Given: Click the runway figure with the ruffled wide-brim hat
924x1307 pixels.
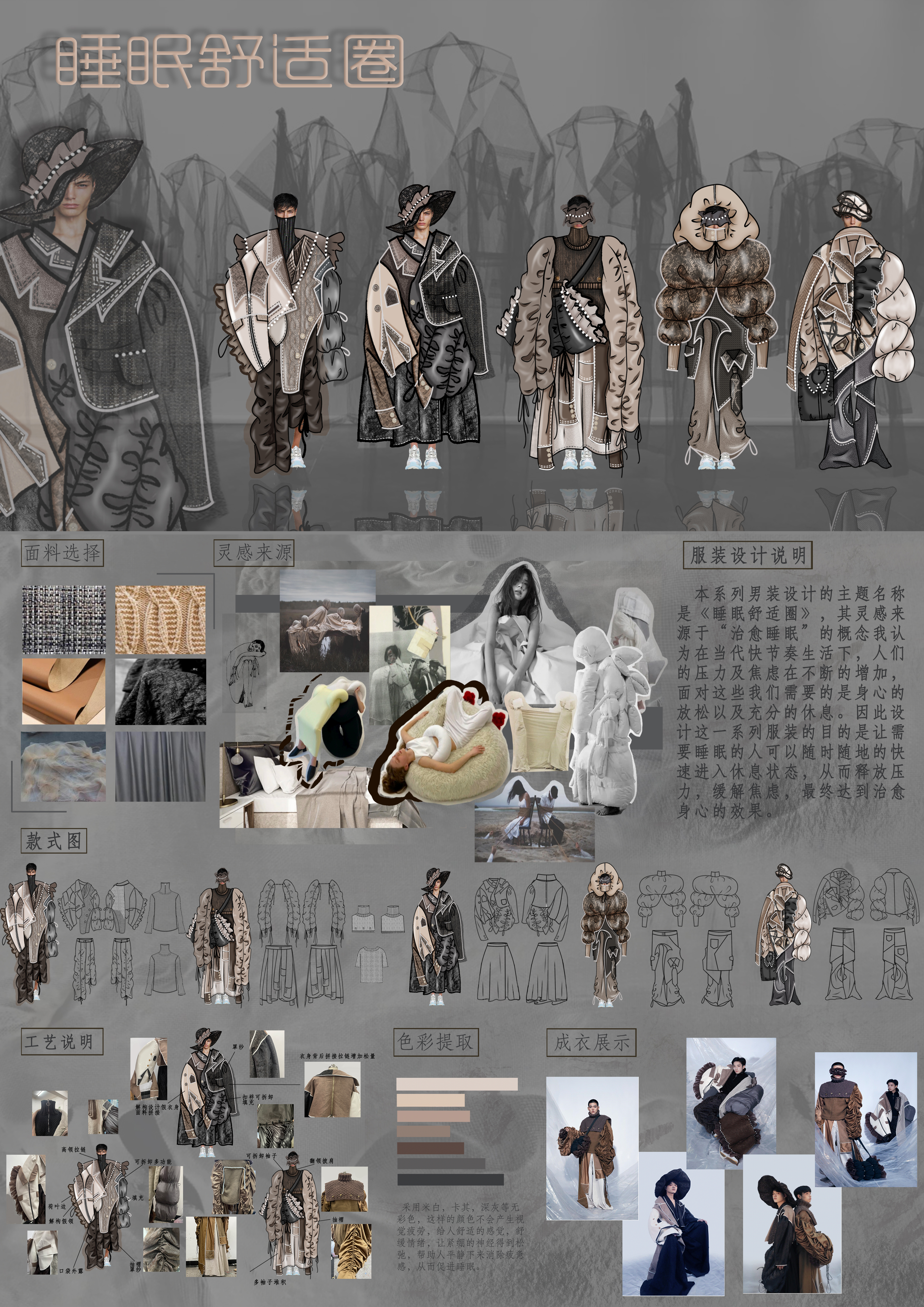Looking at the screenshot, I should point(424,327).
